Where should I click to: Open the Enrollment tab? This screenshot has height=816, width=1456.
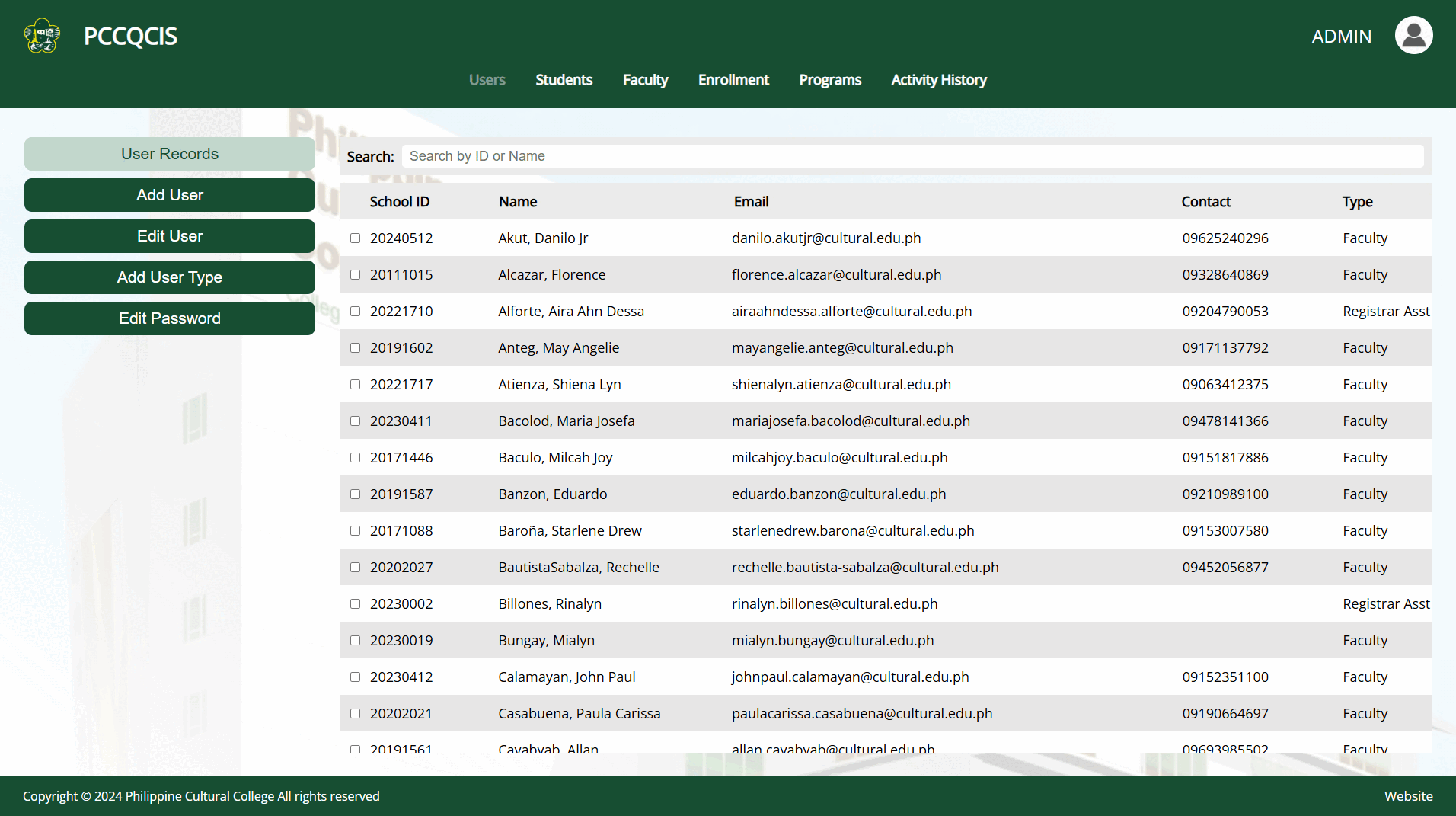click(x=733, y=80)
